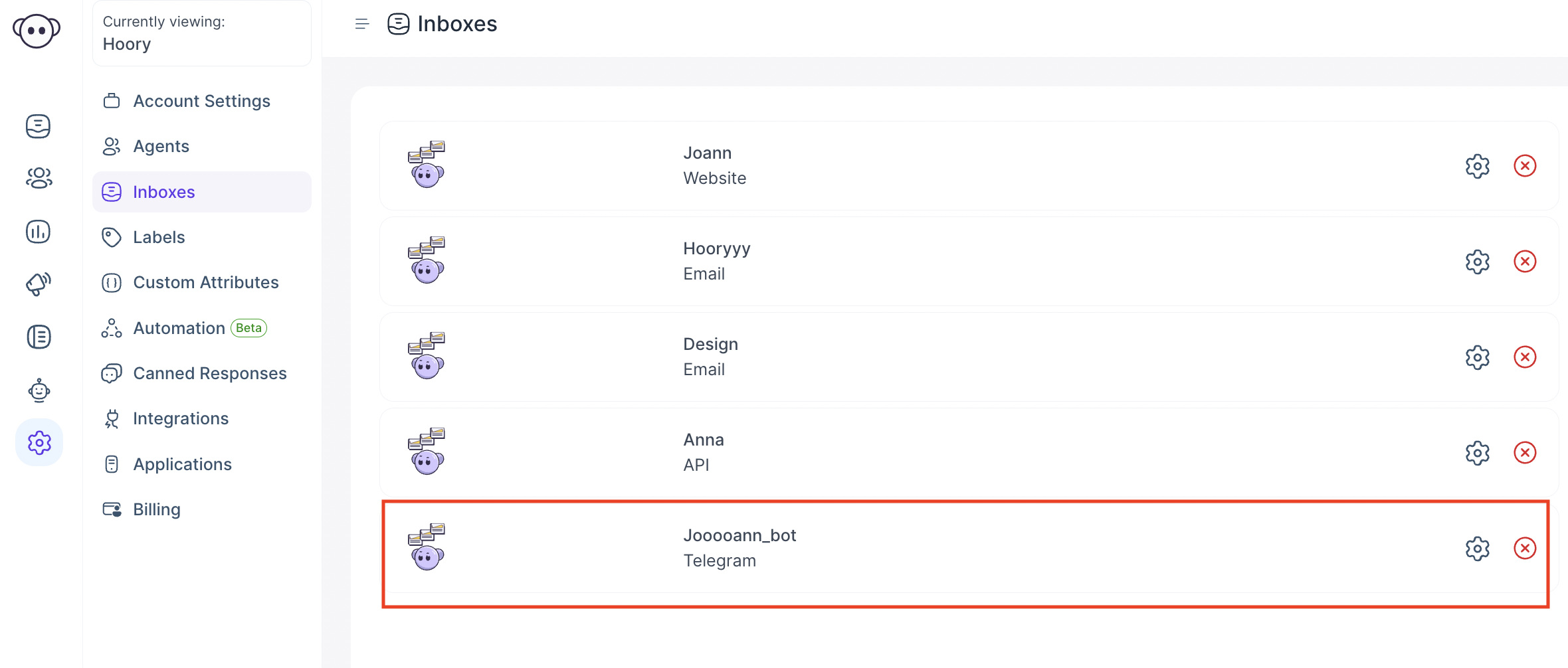Delete the Jooooann_bot Telegram inbox
Viewport: 1568px width, 668px height.
coord(1525,548)
